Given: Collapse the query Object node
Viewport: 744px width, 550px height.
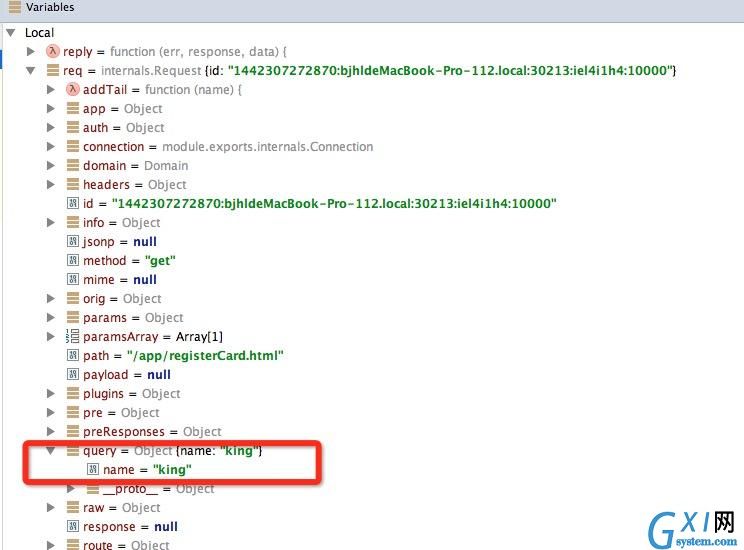Looking at the screenshot, I should click(50, 450).
